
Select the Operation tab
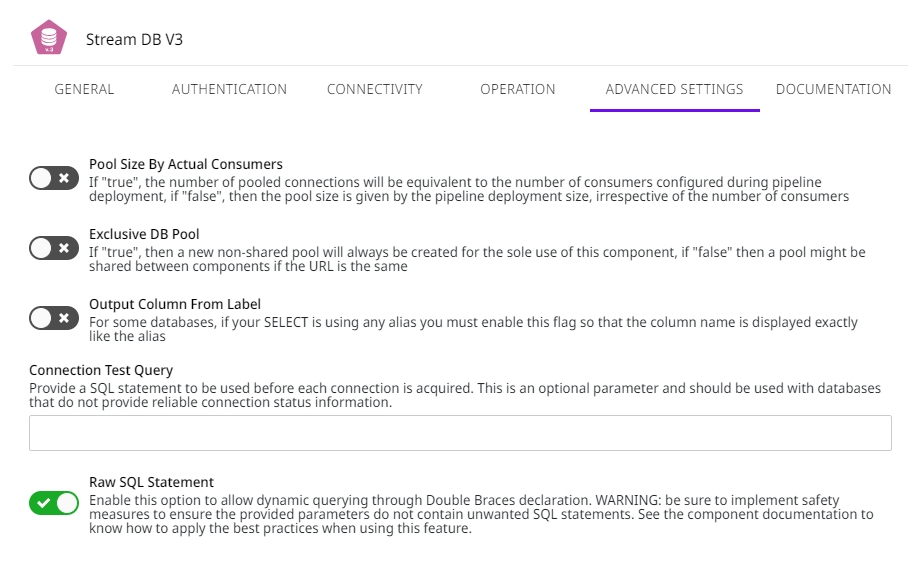pos(517,89)
